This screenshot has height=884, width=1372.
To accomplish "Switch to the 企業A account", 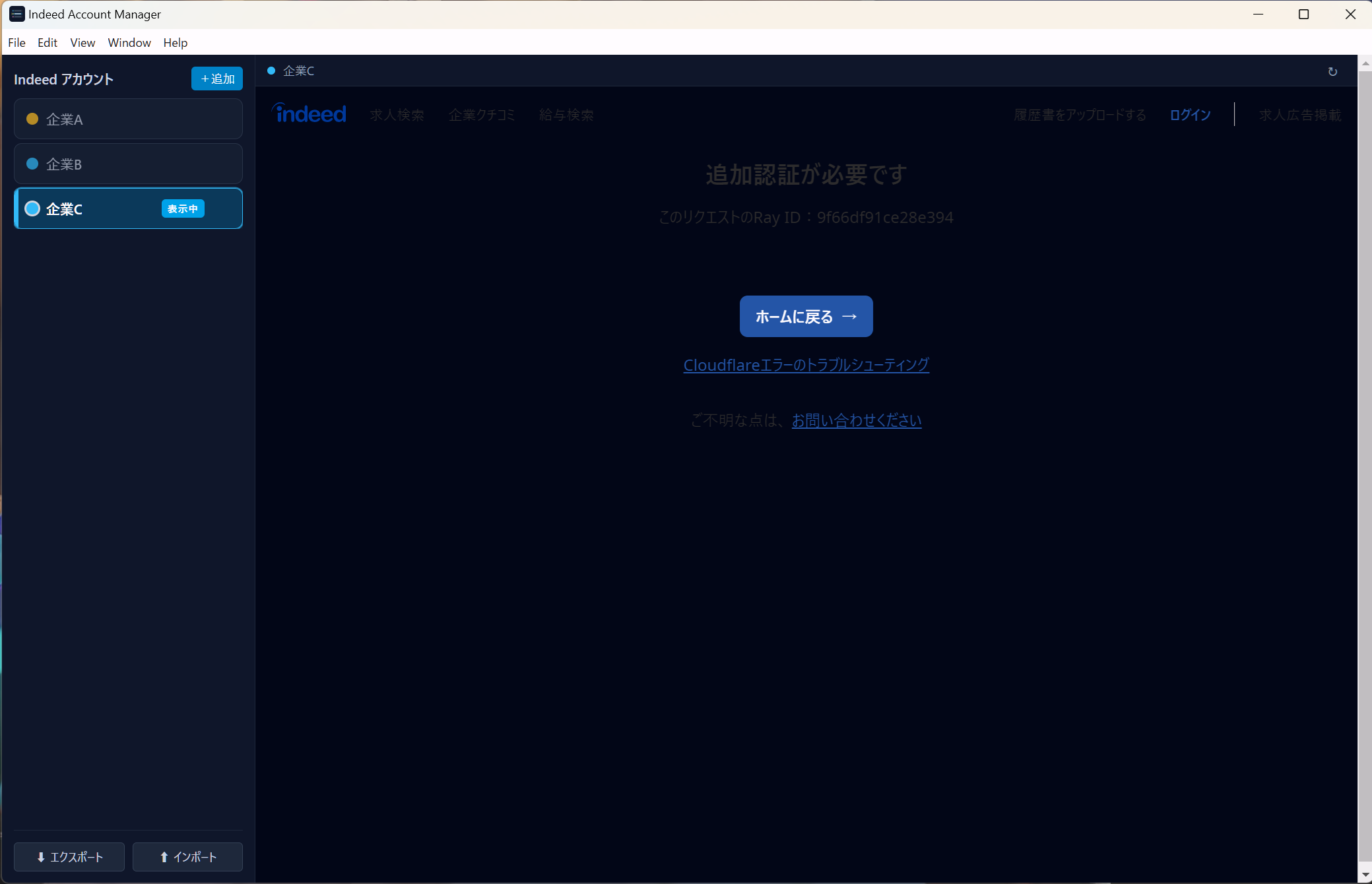I will (128, 119).
